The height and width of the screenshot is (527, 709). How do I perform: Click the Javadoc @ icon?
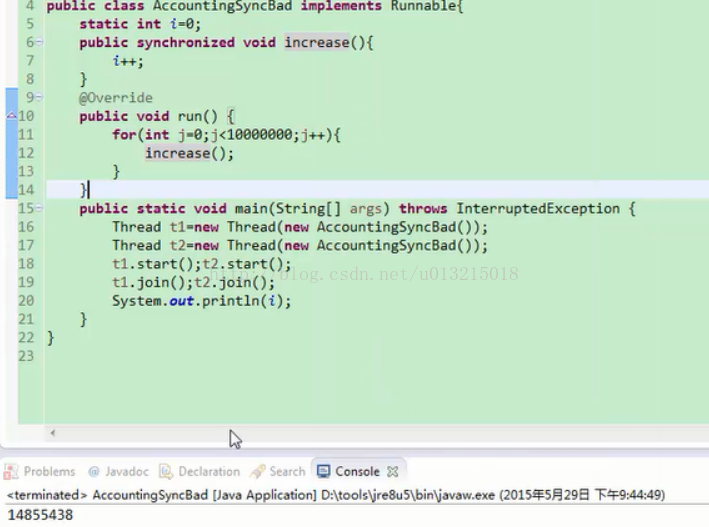point(94,472)
